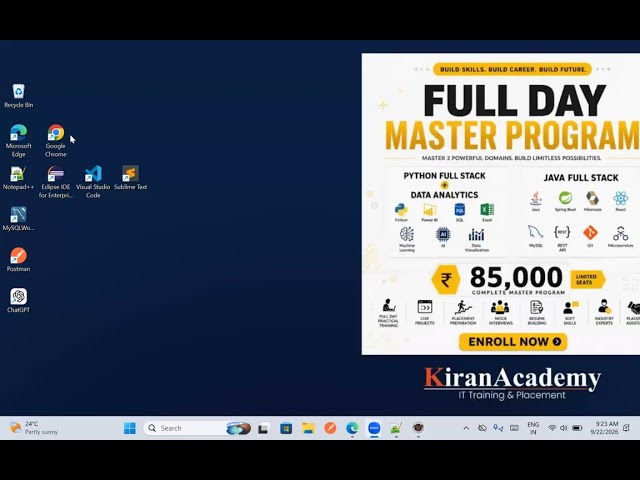Click the search highlight image in search box
Image resolution: width=640 pixels, height=480 pixels.
[x=239, y=428]
